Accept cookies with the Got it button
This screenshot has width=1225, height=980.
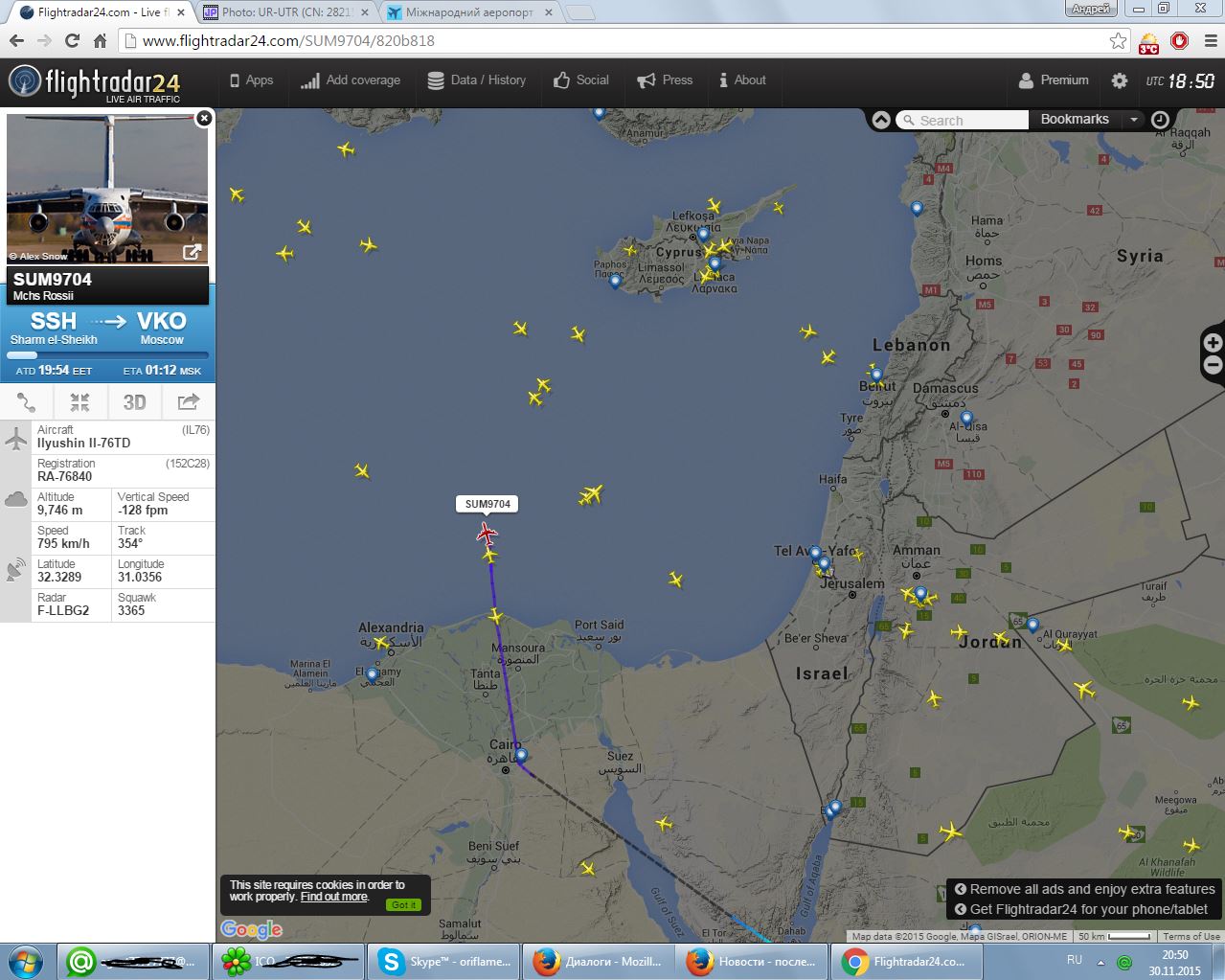click(x=403, y=904)
